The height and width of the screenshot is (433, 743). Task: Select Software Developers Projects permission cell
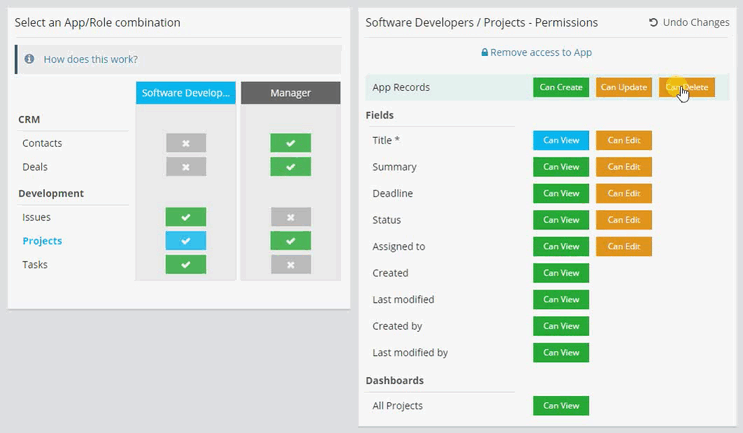(x=186, y=241)
